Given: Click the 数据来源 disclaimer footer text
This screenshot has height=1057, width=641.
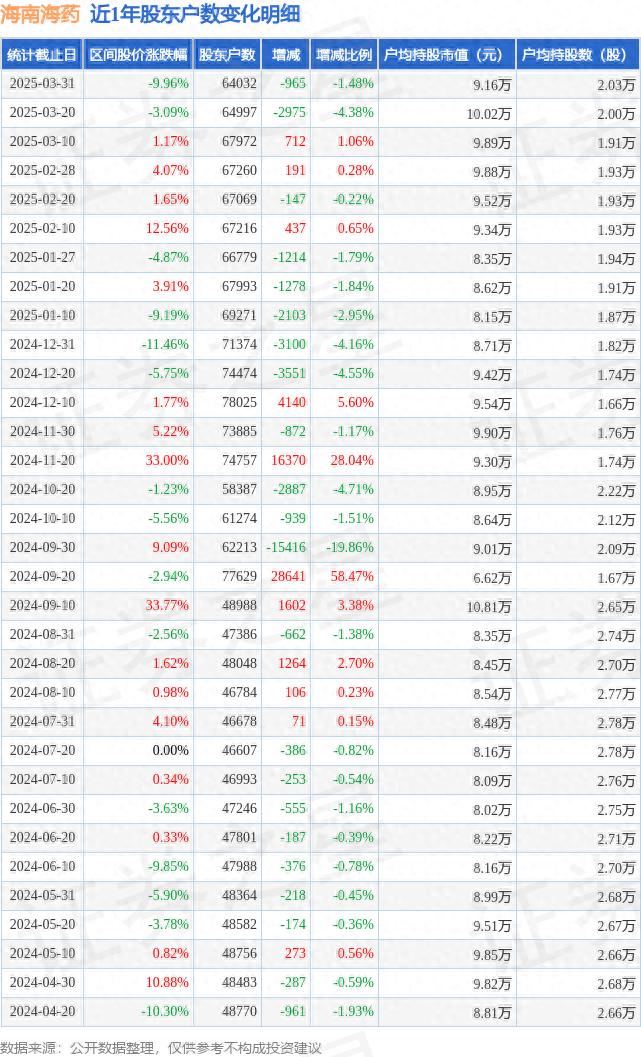Looking at the screenshot, I should [x=161, y=1048].
